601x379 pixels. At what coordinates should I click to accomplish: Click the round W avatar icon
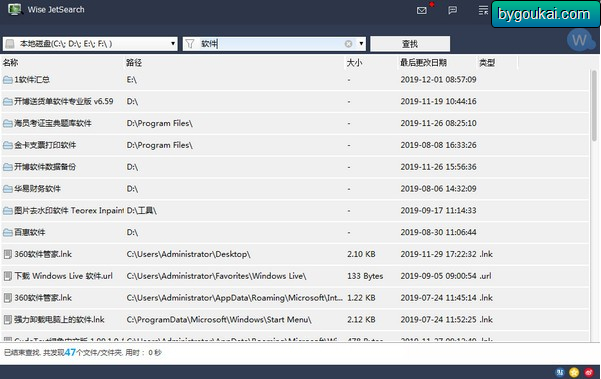[580, 39]
